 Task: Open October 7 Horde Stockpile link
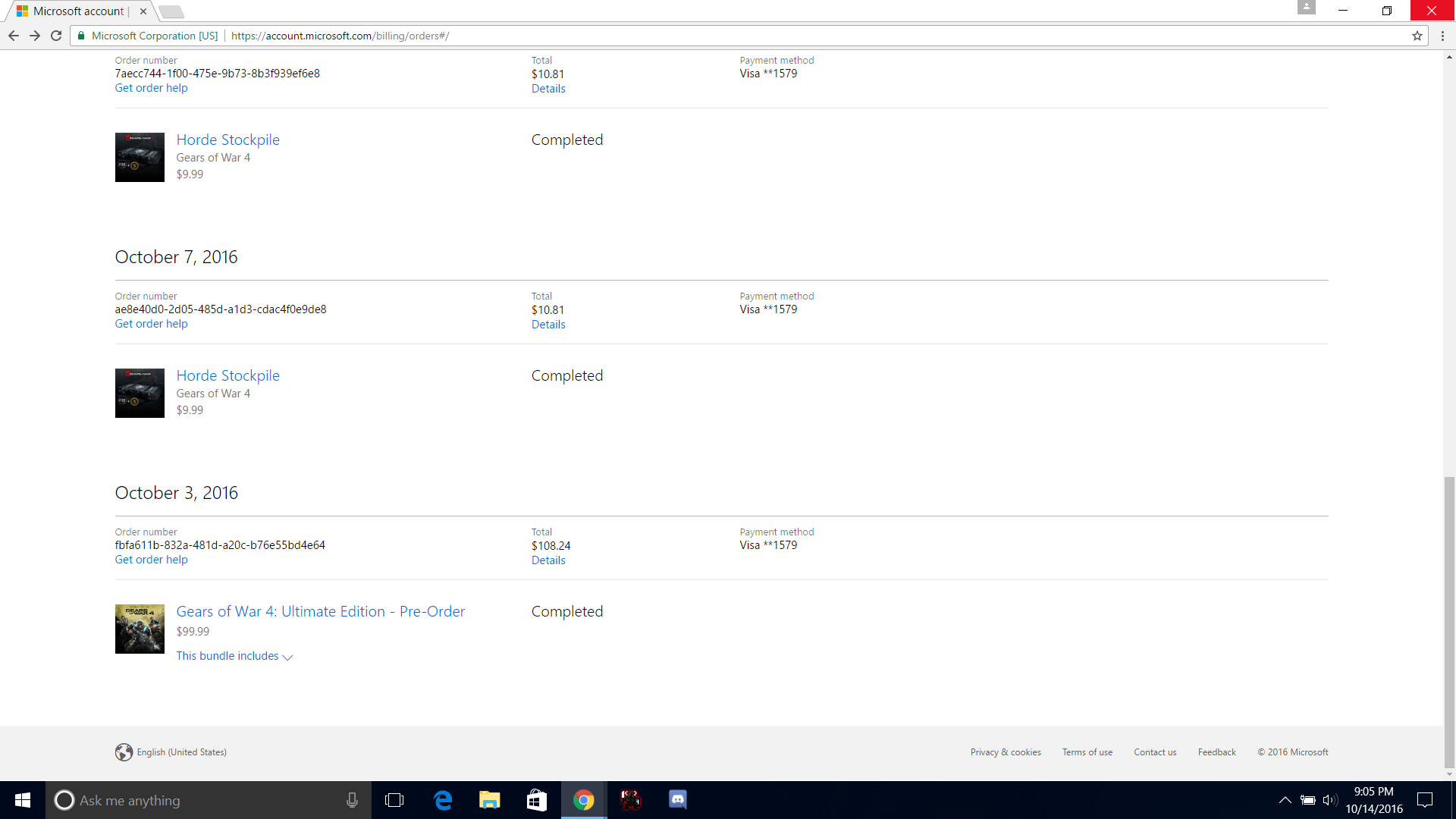[x=227, y=375]
